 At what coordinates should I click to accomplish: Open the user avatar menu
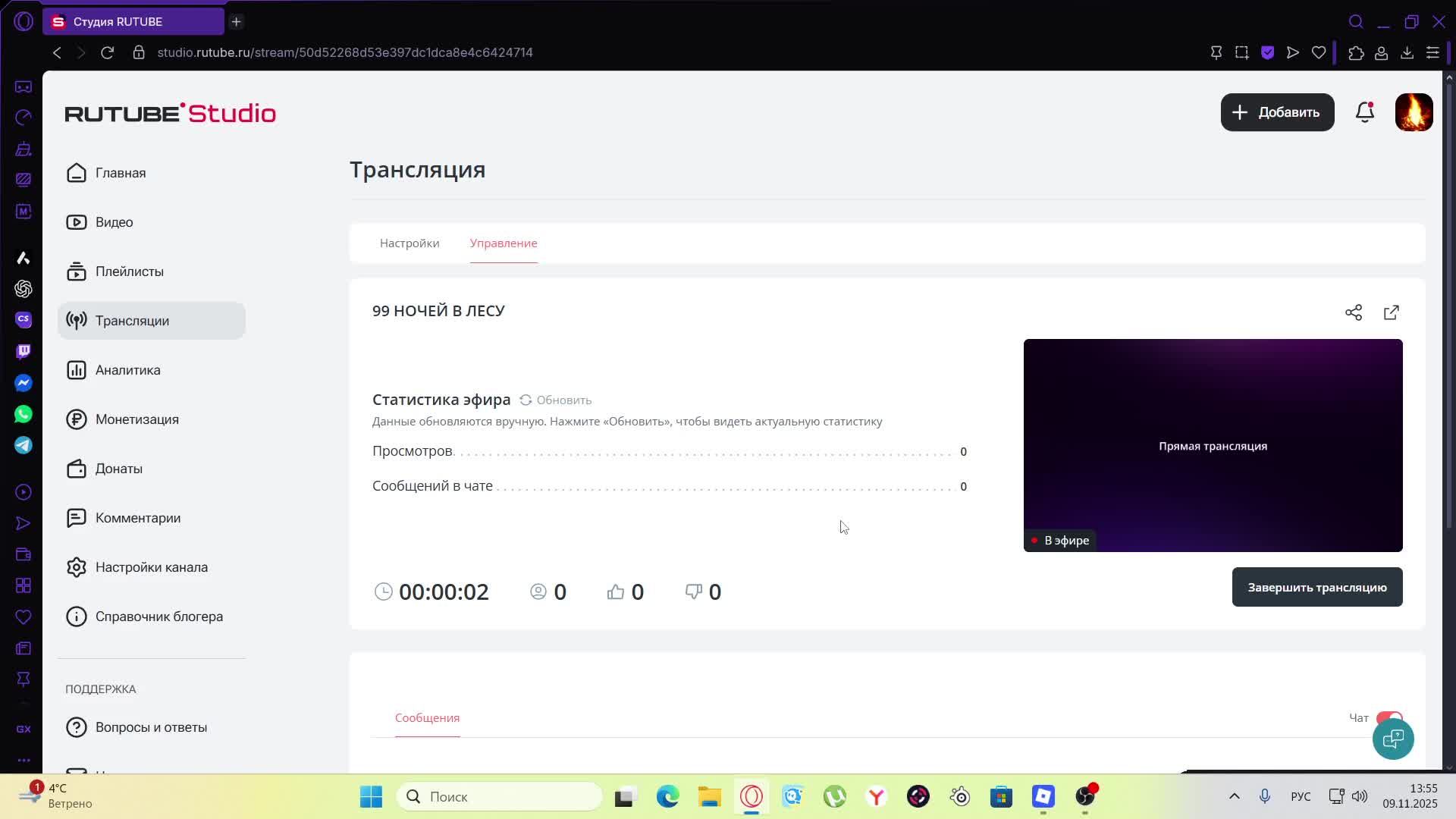pos(1414,112)
